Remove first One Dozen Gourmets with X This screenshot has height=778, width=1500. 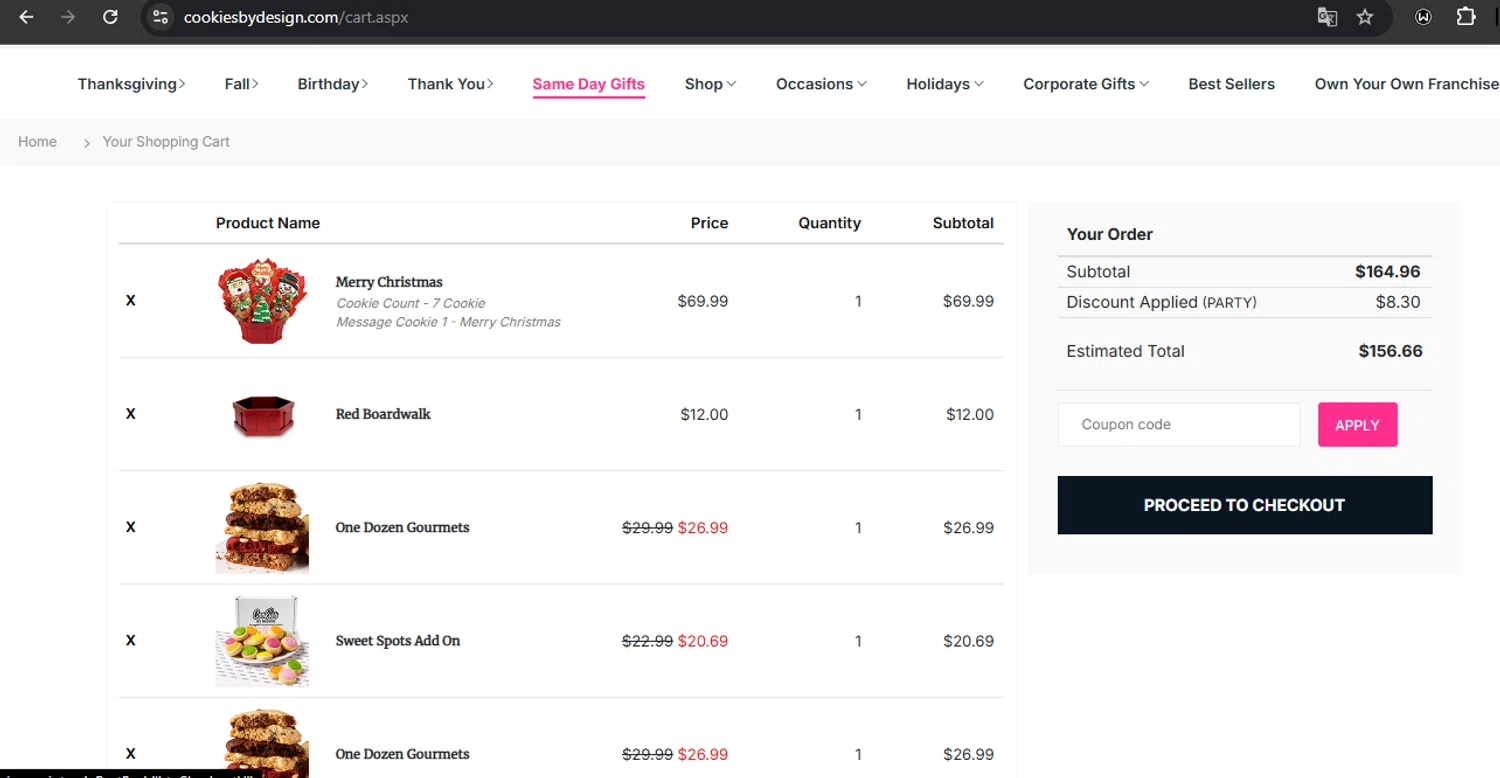(x=130, y=527)
